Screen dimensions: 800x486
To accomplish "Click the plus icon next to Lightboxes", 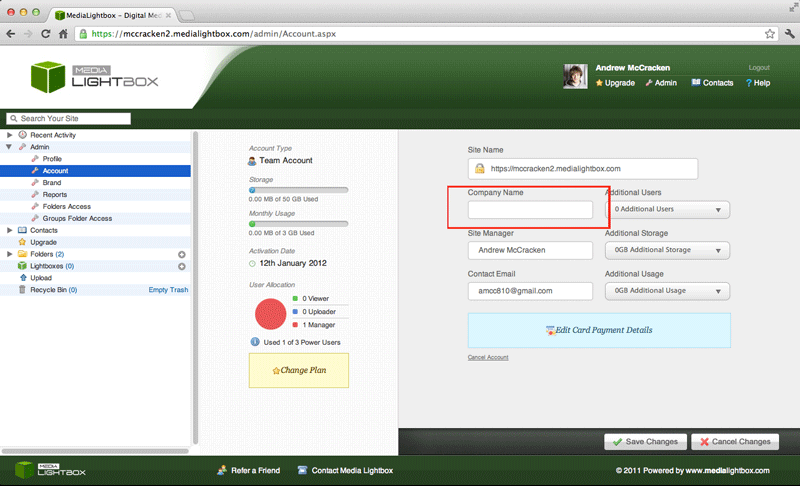I will pos(181,266).
